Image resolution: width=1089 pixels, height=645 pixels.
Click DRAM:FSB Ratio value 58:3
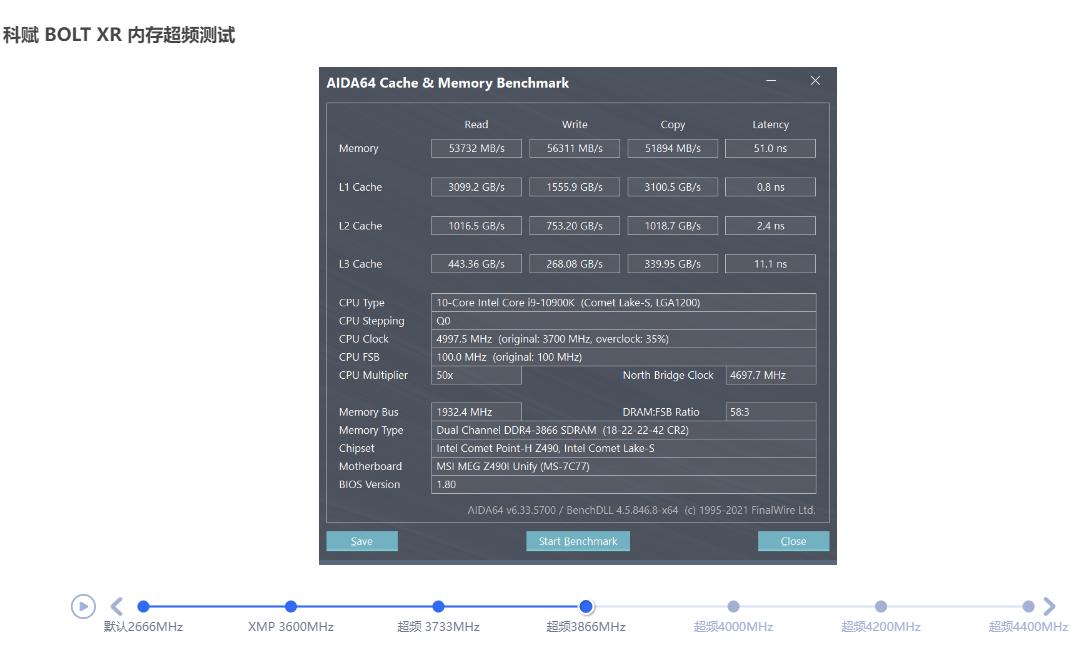[771, 412]
